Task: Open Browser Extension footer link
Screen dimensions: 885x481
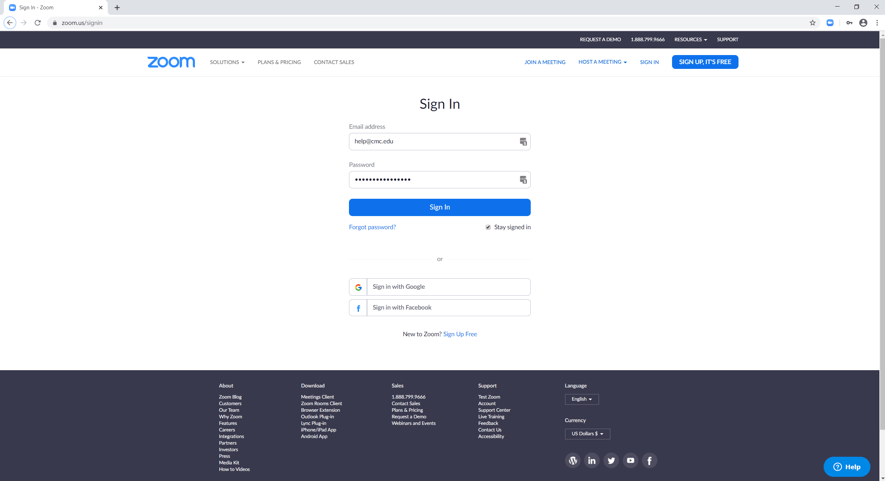Action: (x=320, y=410)
